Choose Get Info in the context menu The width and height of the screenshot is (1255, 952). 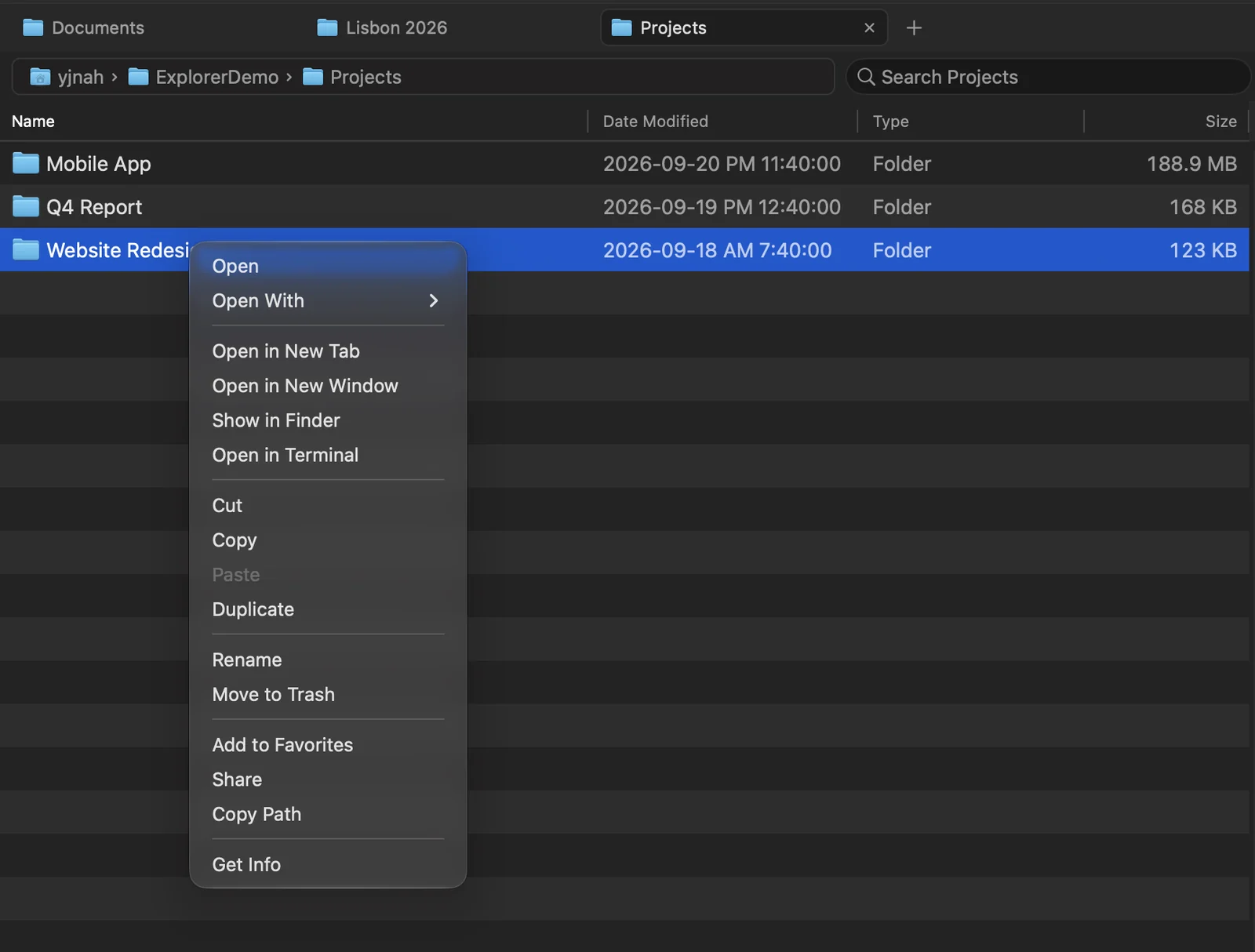coord(328,865)
